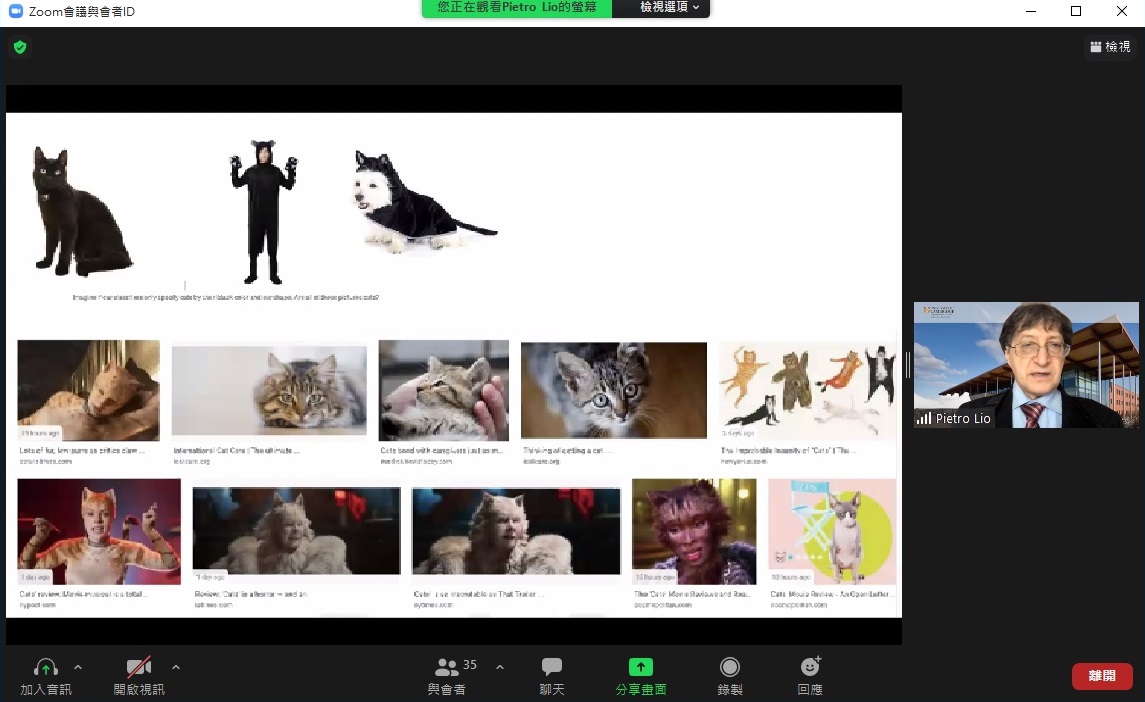Start recording the meeting
This screenshot has height=702, width=1145.
[x=730, y=675]
